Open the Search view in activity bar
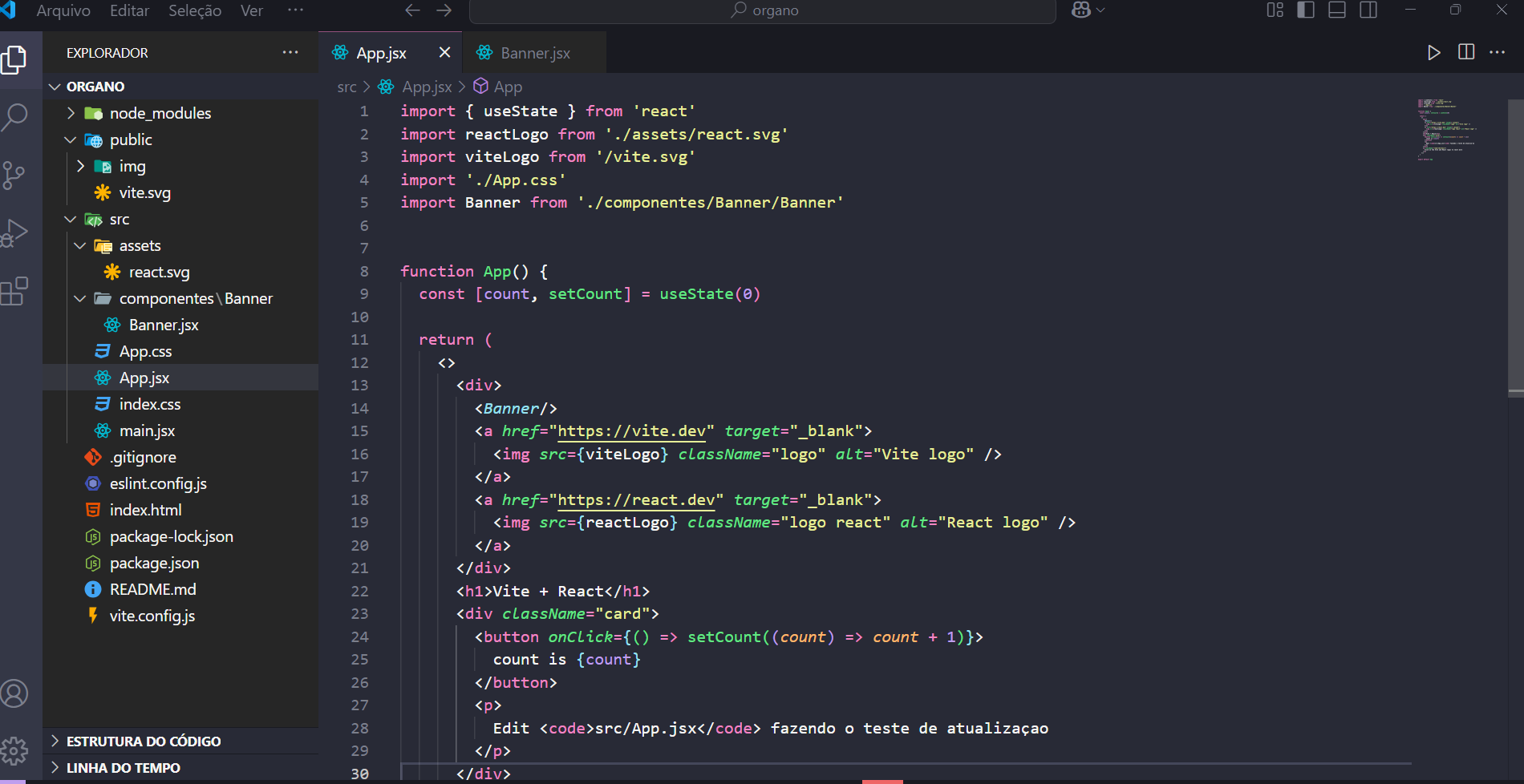This screenshot has height=784, width=1524. coord(15,117)
